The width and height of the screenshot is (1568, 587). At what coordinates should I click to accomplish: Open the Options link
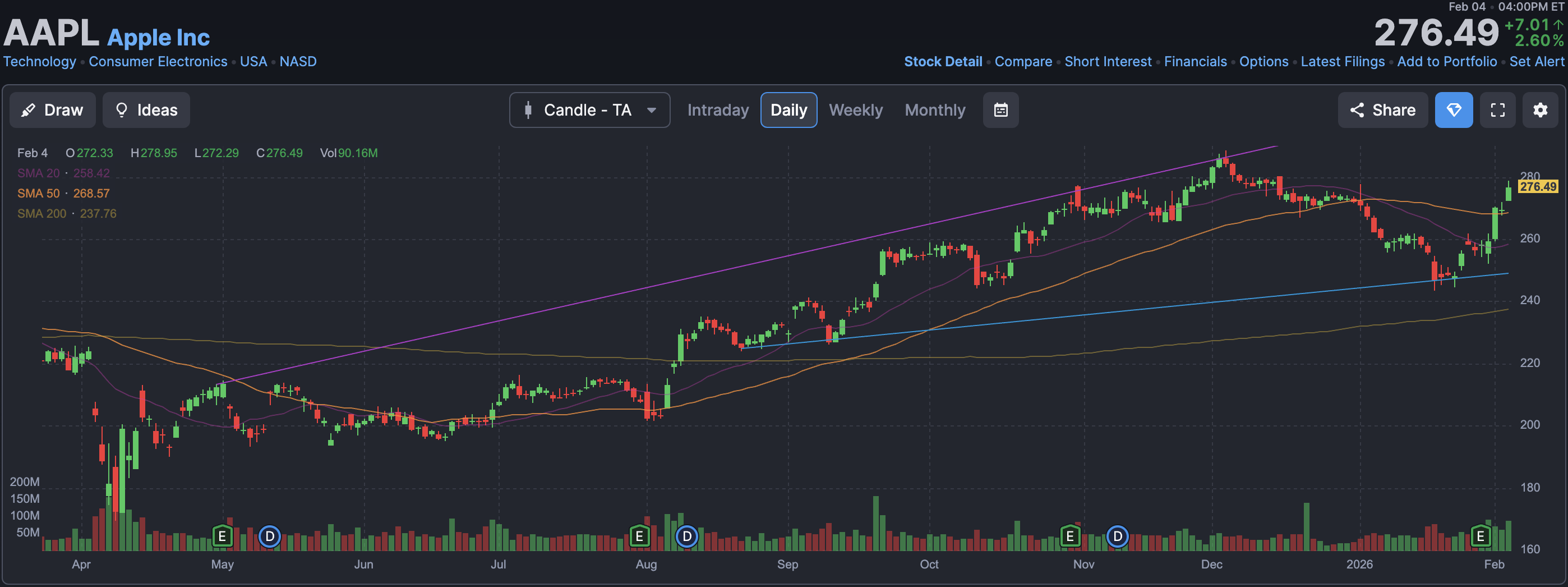coord(1263,62)
